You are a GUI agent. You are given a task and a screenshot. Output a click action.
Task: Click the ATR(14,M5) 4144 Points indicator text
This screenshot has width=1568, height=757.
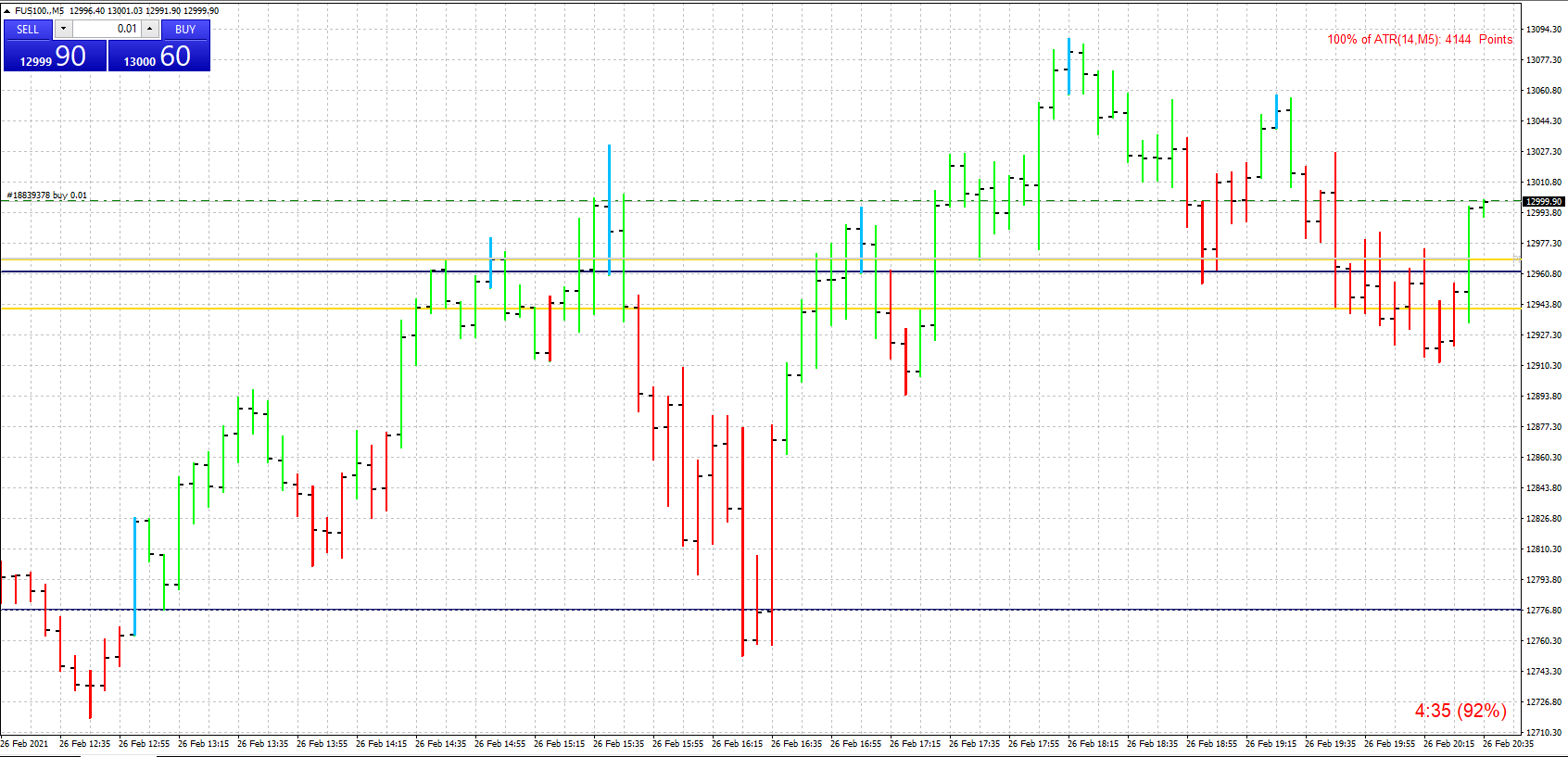pyautogui.click(x=1420, y=39)
